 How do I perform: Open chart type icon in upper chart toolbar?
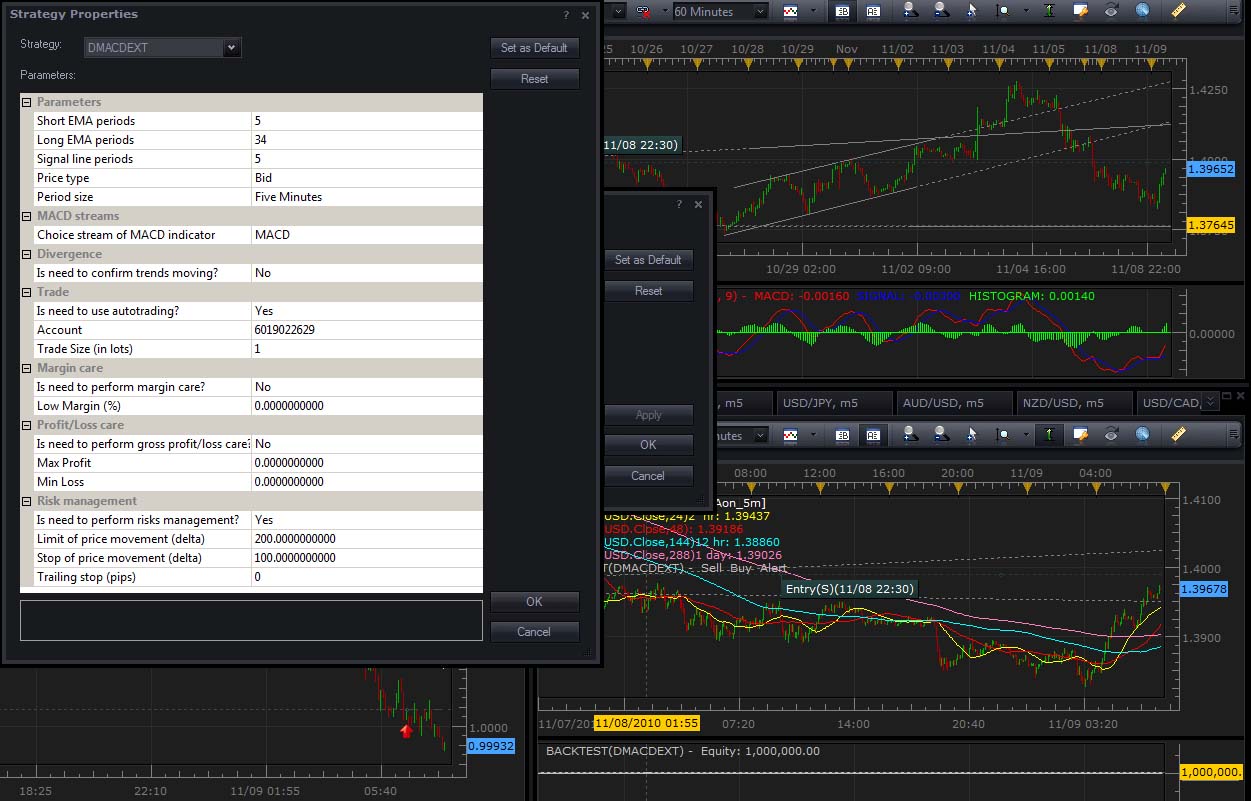(791, 12)
